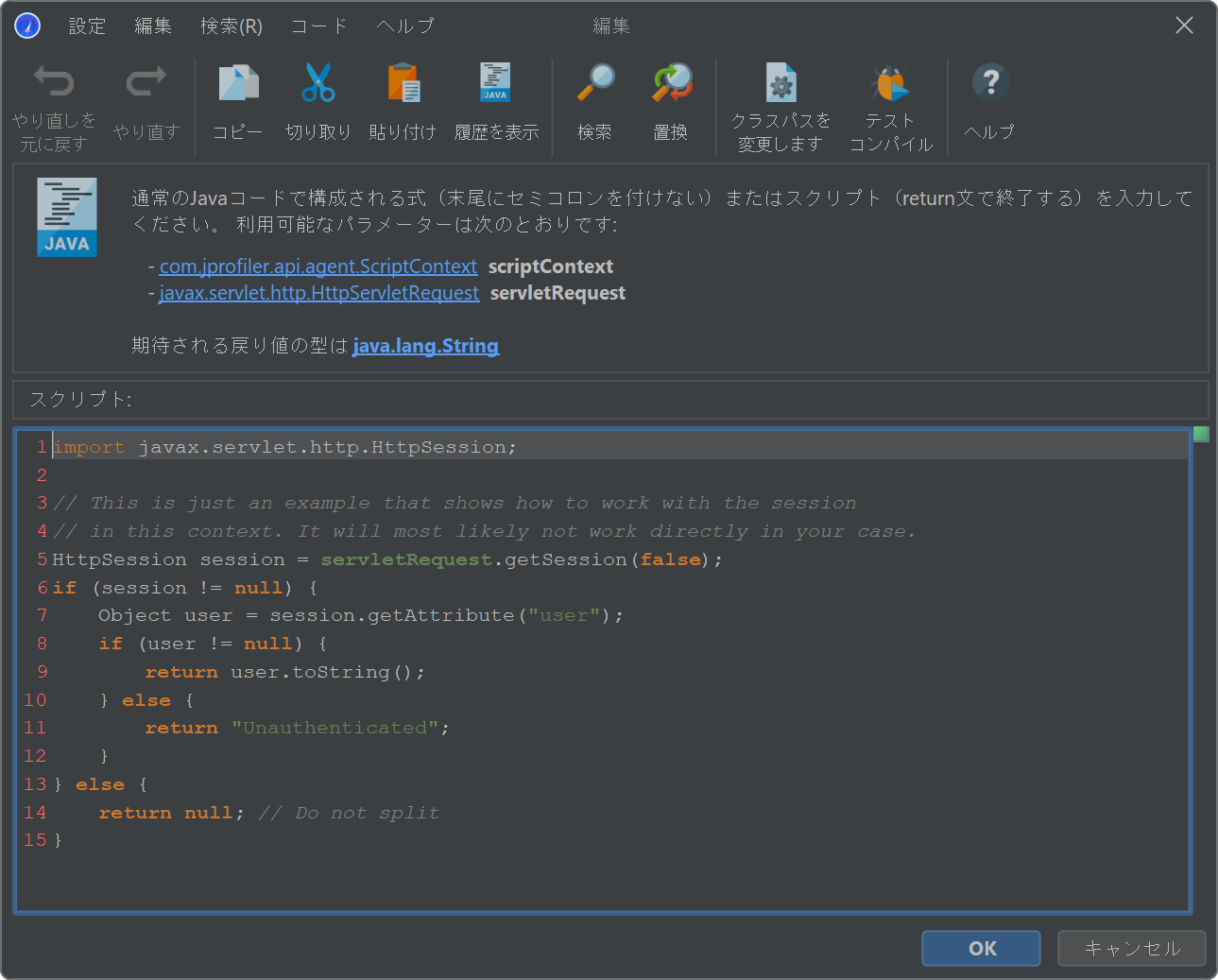Open the 検索(R) menu
Screen dimensions: 1218x980
(x=232, y=26)
